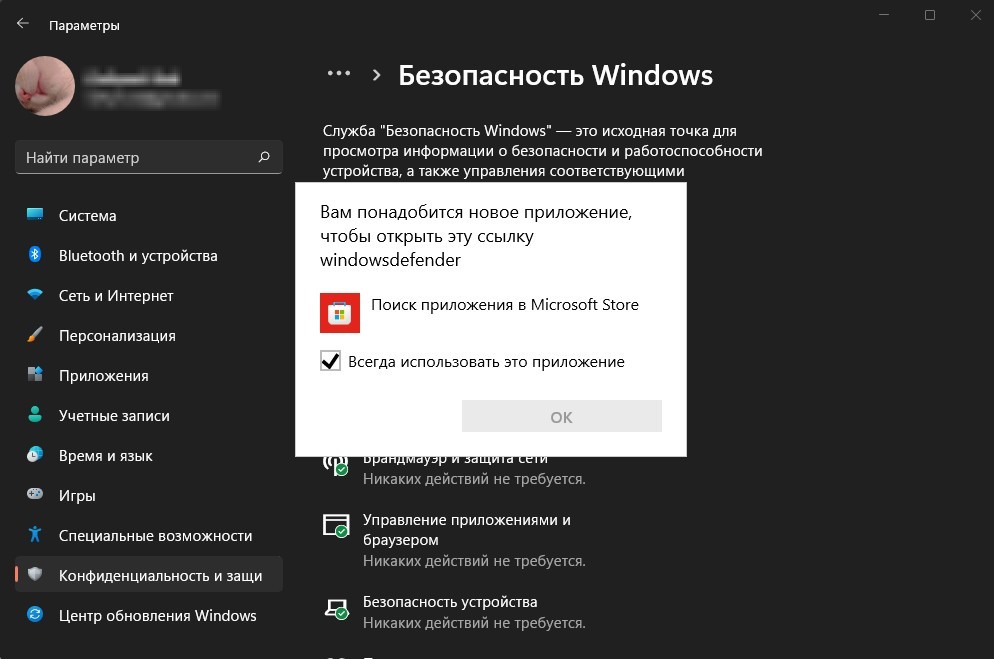Screen dimensions: 994x659
Task: Open Управление приложениями и браузером
Action: point(467,530)
